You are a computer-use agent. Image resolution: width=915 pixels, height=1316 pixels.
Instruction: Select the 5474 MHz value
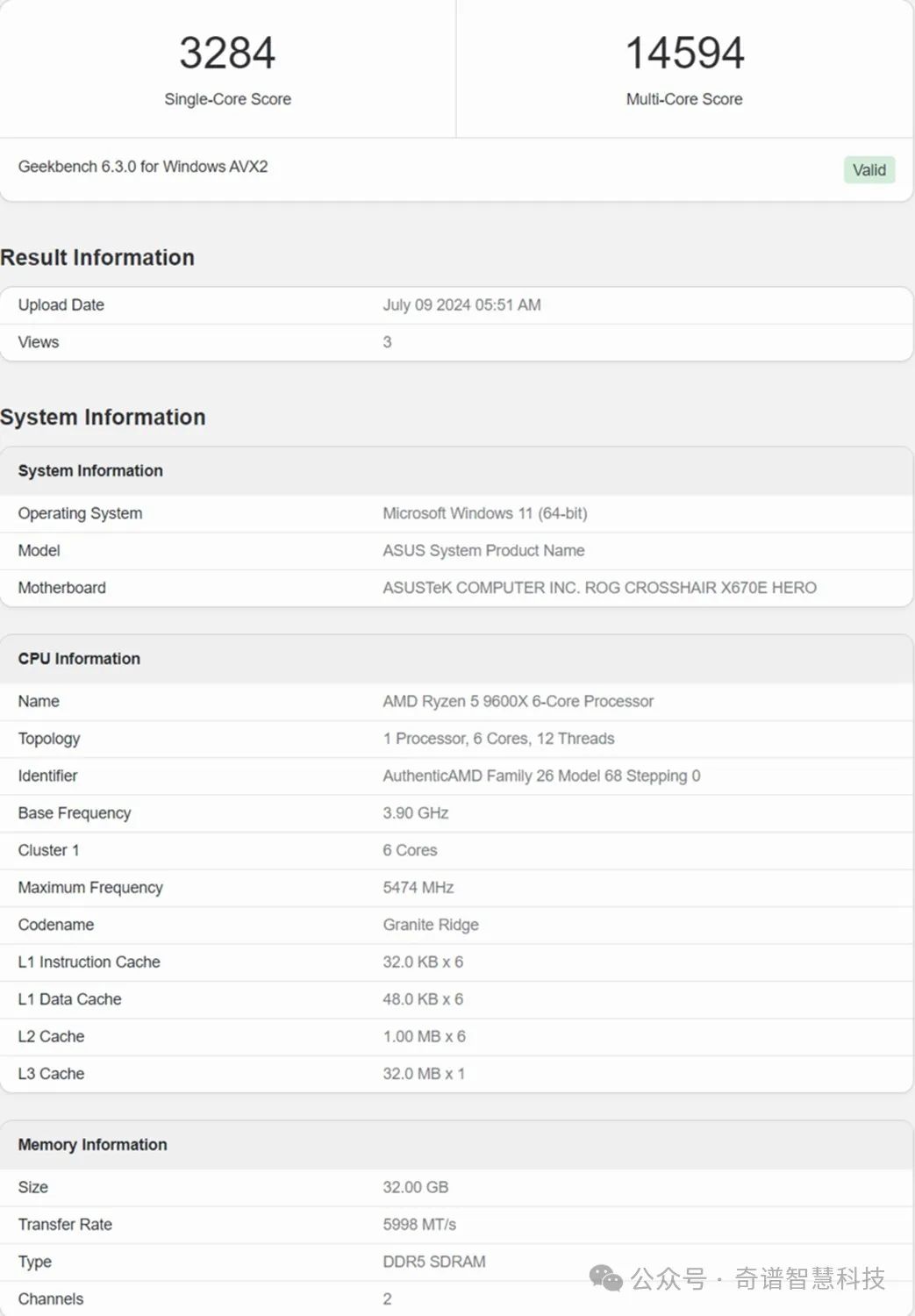(418, 888)
